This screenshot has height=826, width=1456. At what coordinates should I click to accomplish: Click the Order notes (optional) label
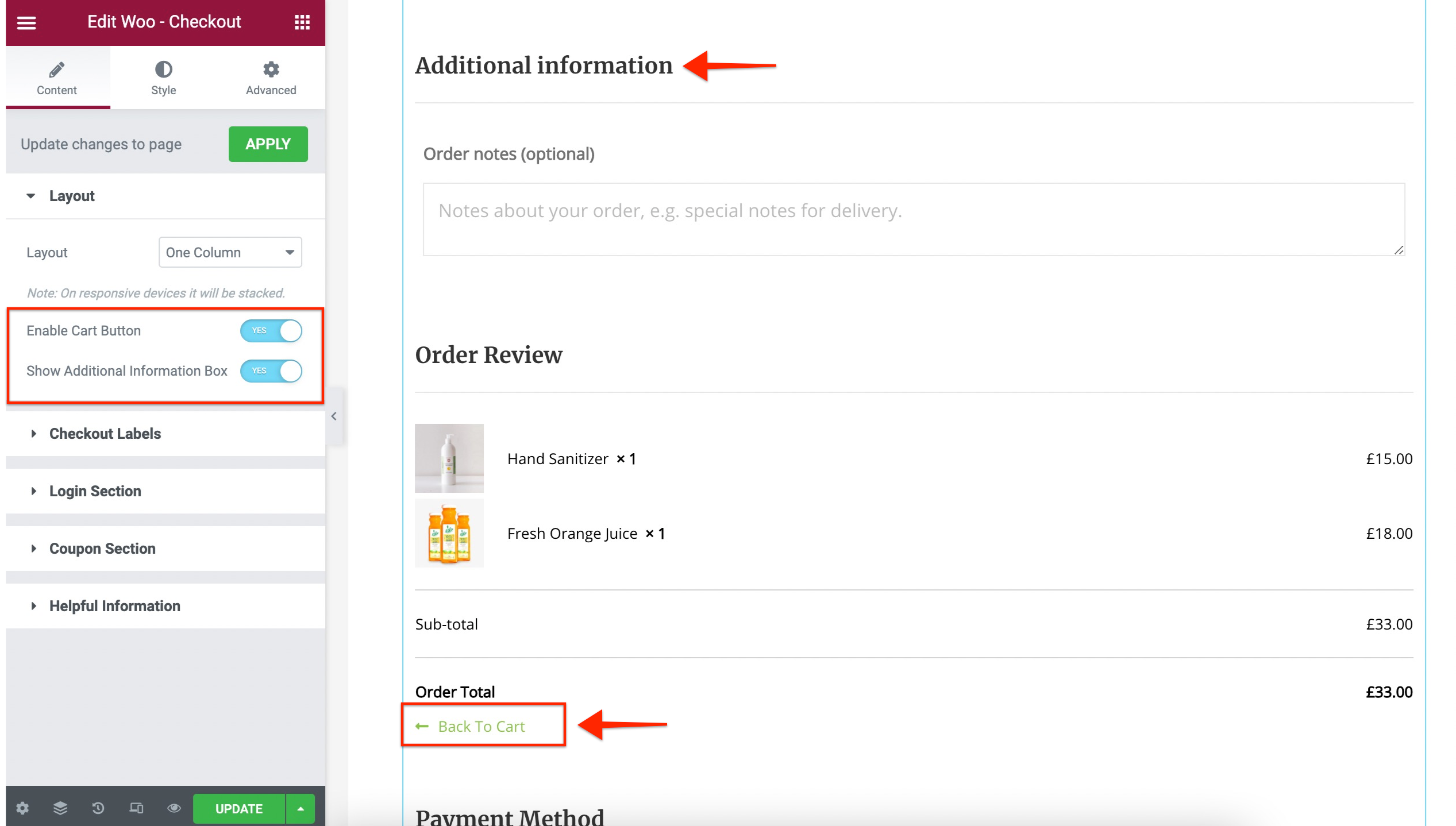[x=509, y=154]
